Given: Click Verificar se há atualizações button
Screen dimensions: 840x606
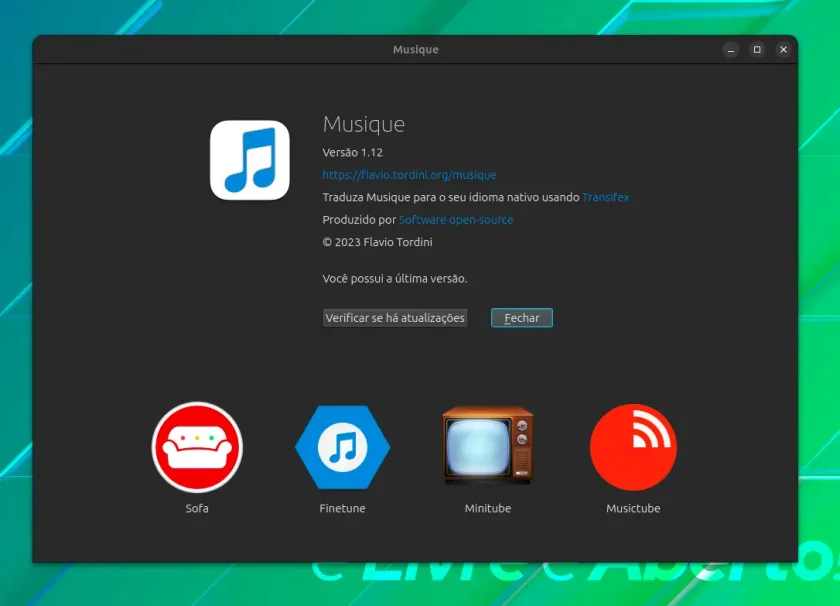Looking at the screenshot, I should tap(395, 318).
